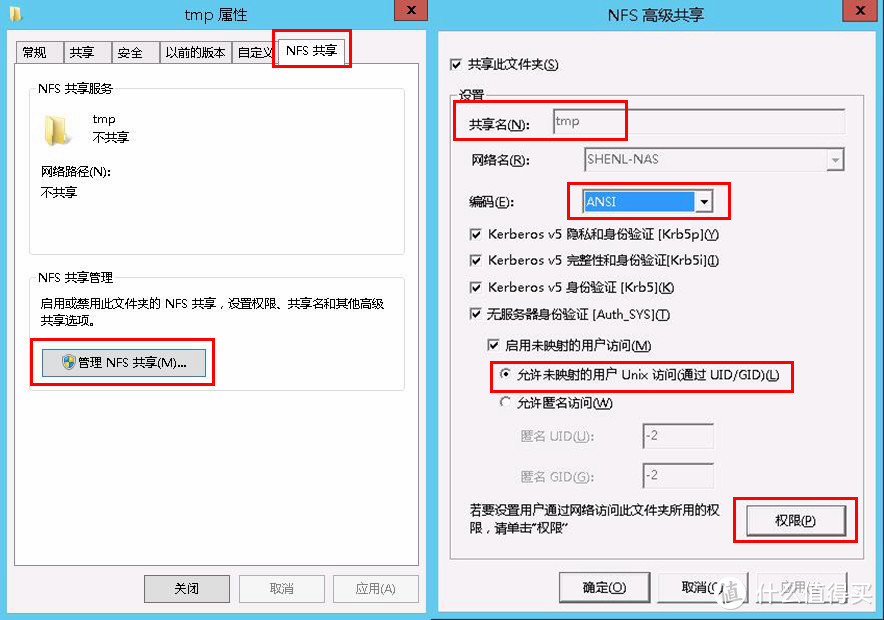The width and height of the screenshot is (884, 620).
Task: Open the ANSI encoding dropdown
Action: coord(704,202)
